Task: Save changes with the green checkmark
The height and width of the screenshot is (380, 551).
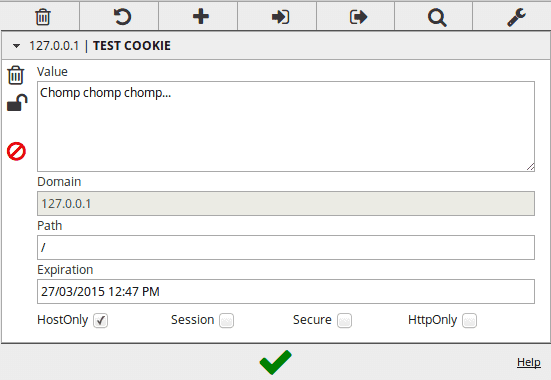Action: [x=276, y=362]
